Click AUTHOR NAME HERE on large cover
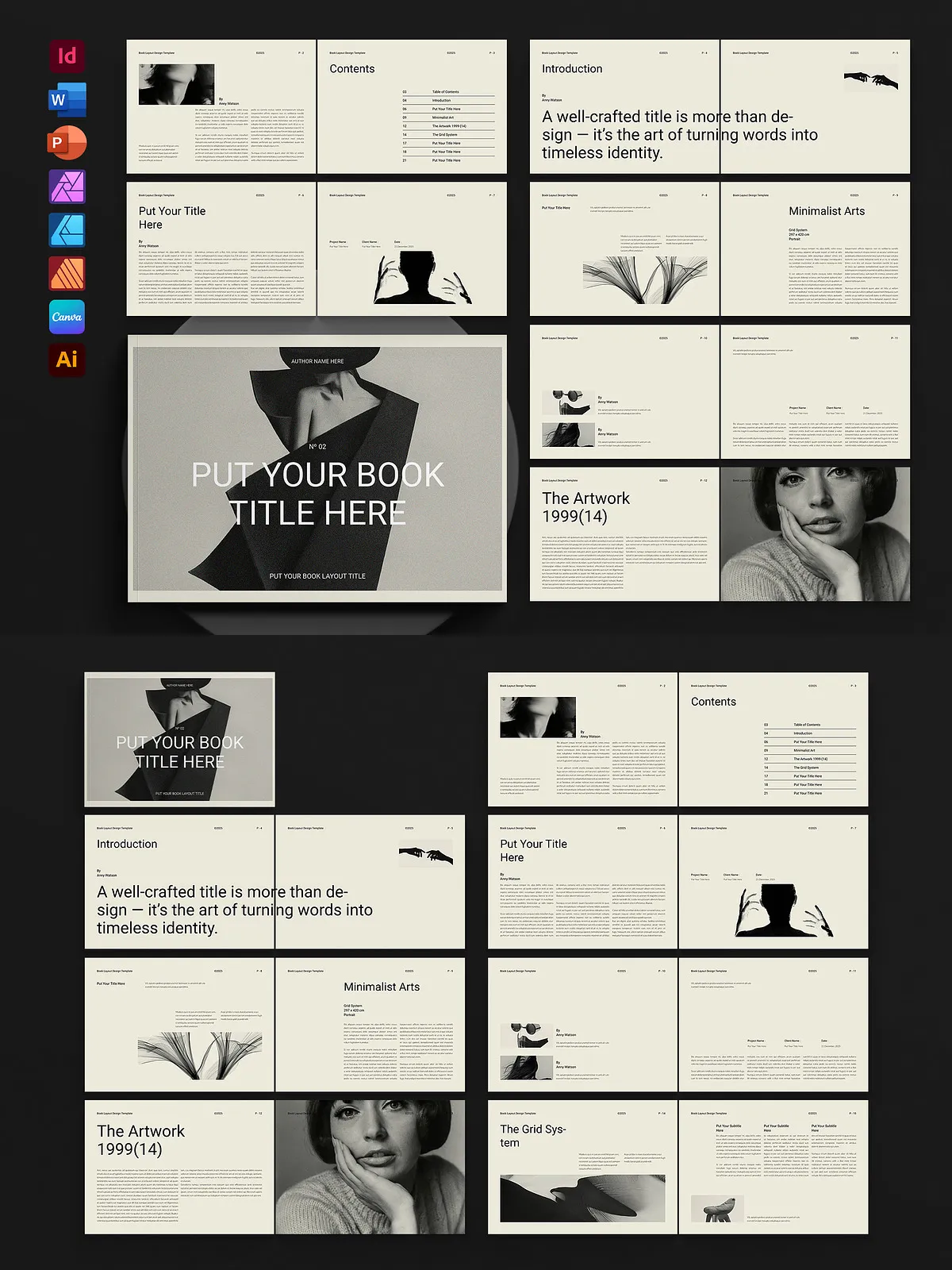952x1270 pixels. click(x=317, y=361)
